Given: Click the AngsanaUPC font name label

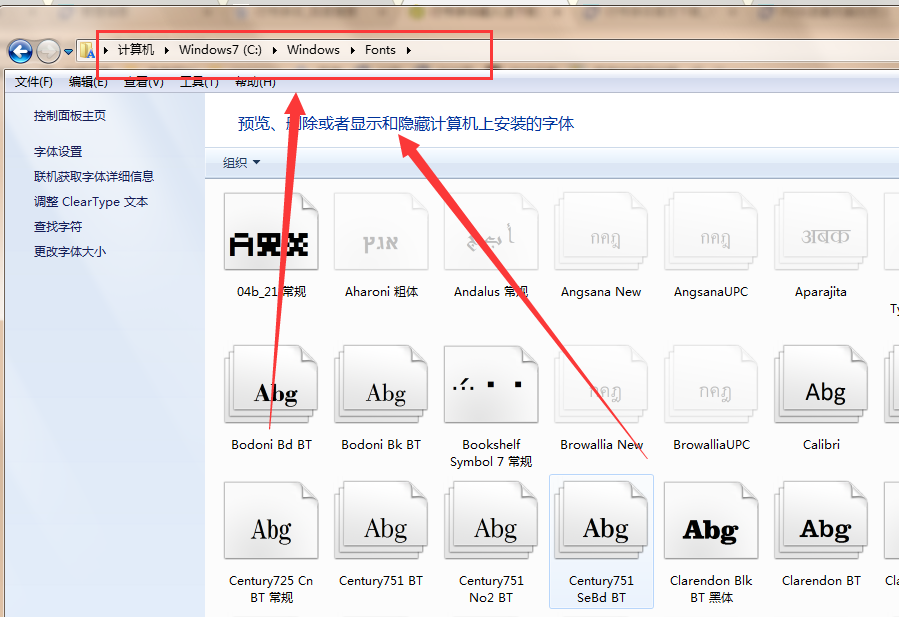Looking at the screenshot, I should point(711,292).
